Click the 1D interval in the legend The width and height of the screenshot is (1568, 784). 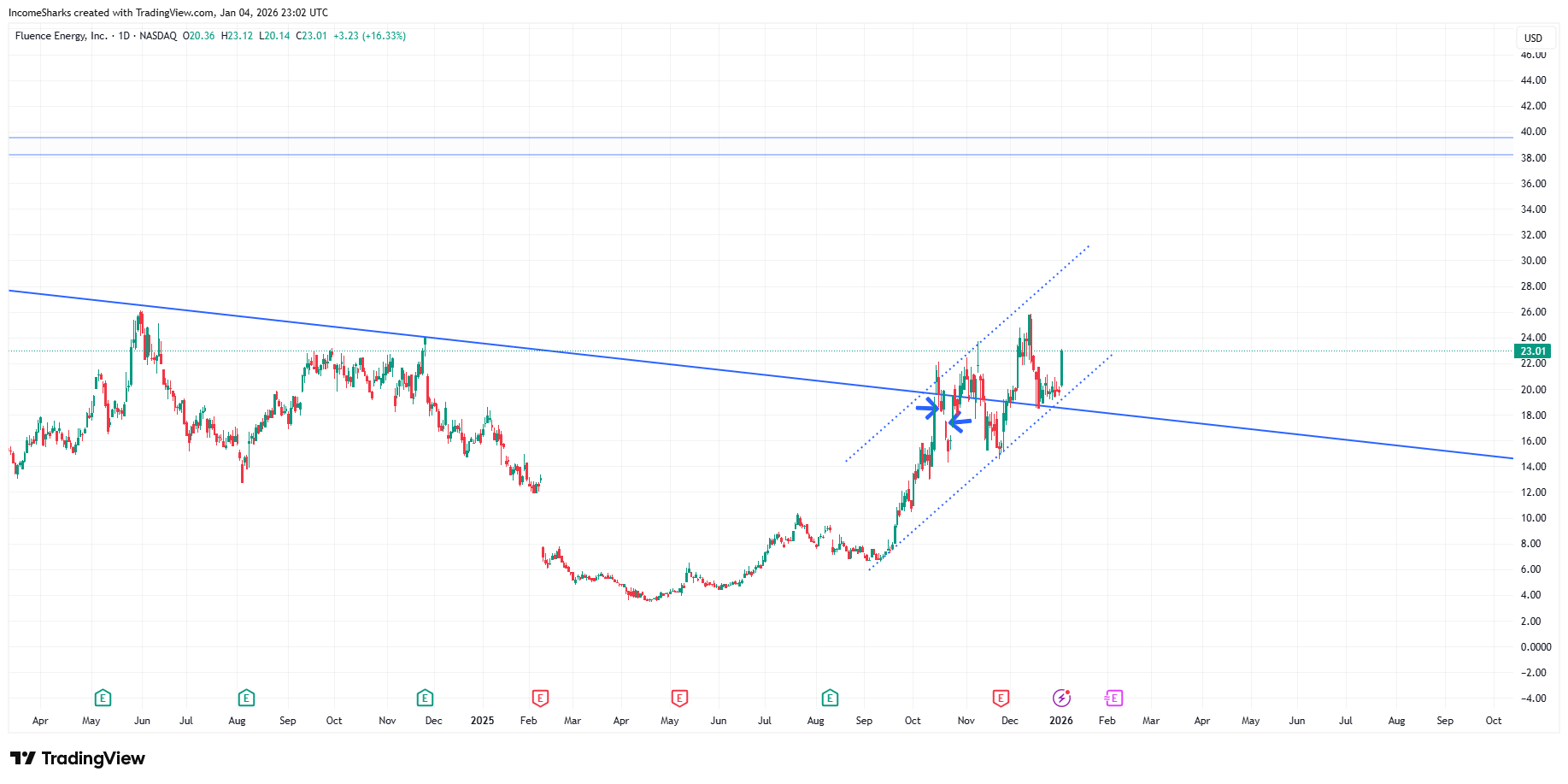point(124,36)
